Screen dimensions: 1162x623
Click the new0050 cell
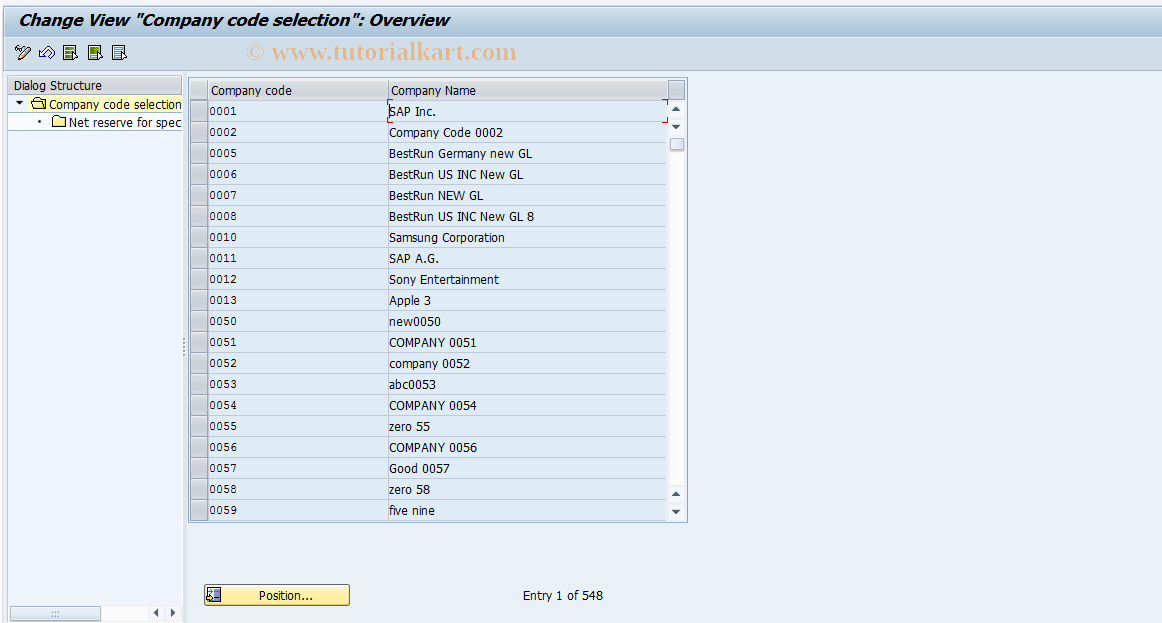pos(527,322)
